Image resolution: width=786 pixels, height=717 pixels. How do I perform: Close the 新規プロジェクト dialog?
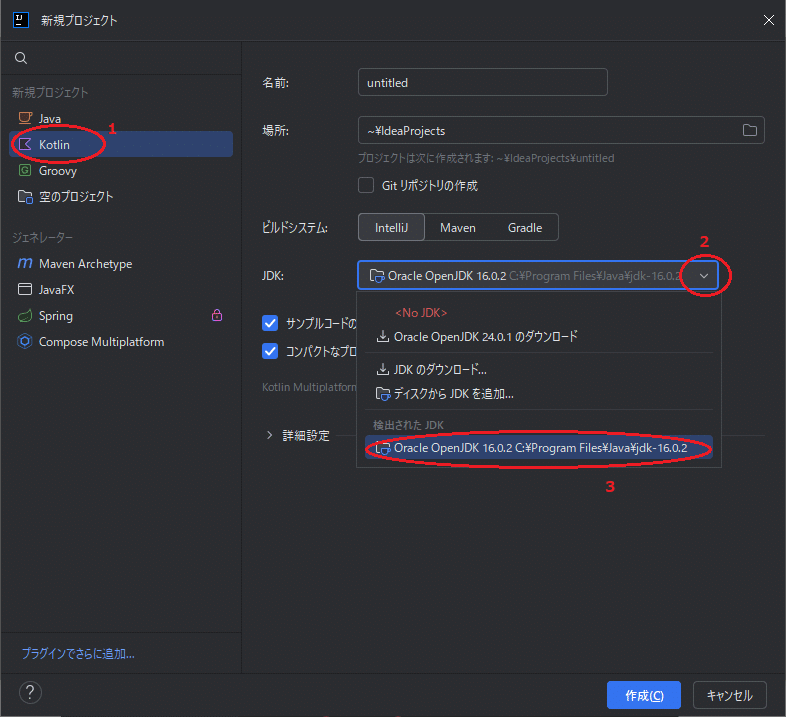pyautogui.click(x=768, y=20)
